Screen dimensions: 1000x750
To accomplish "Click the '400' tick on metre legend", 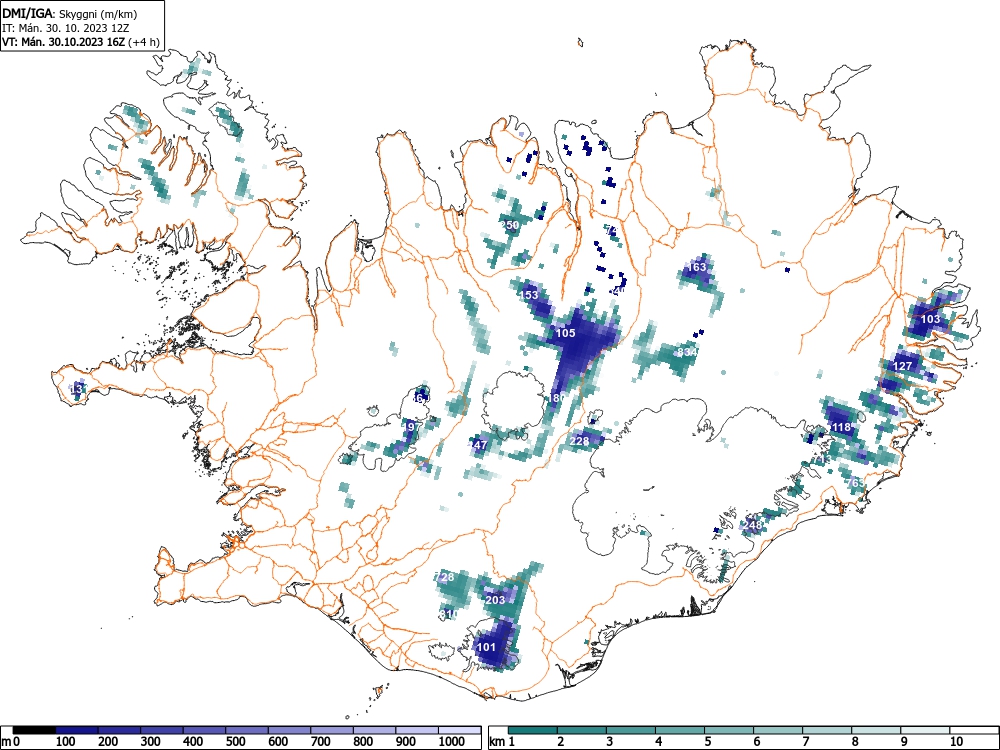I will 193,742.
